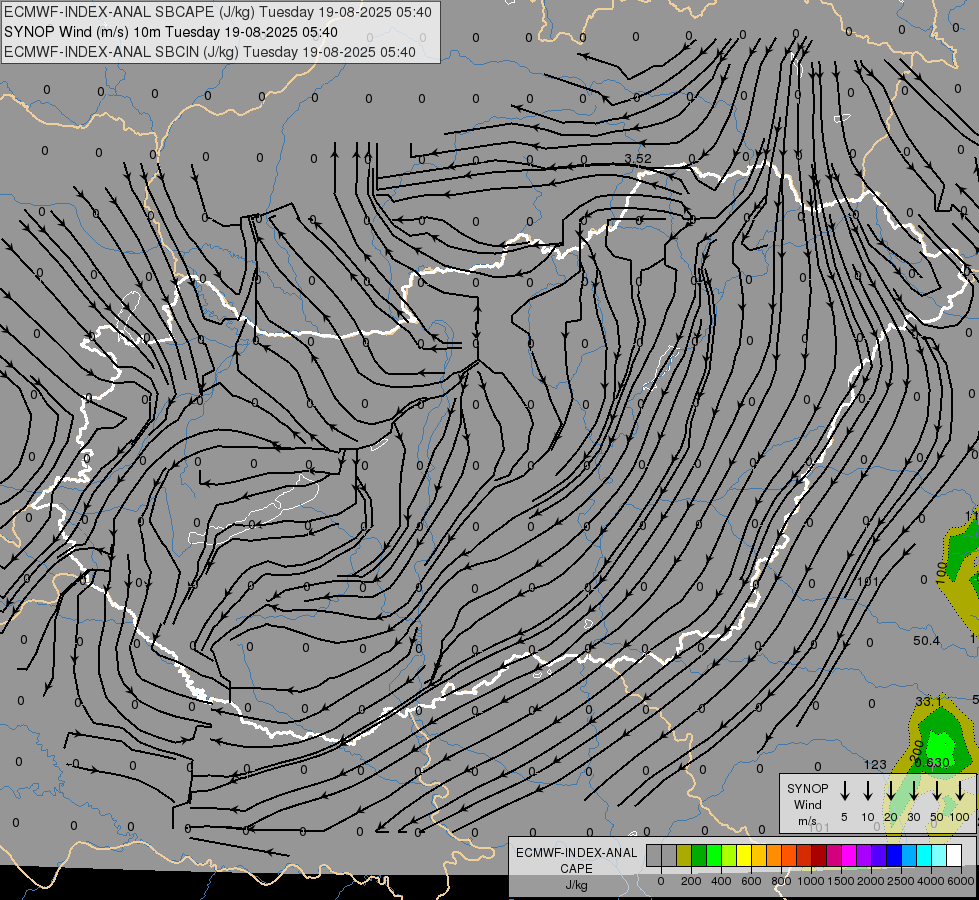The height and width of the screenshot is (900, 979).
Task: Pick the dark red CAPE legend swatch
Action: [x=819, y=855]
